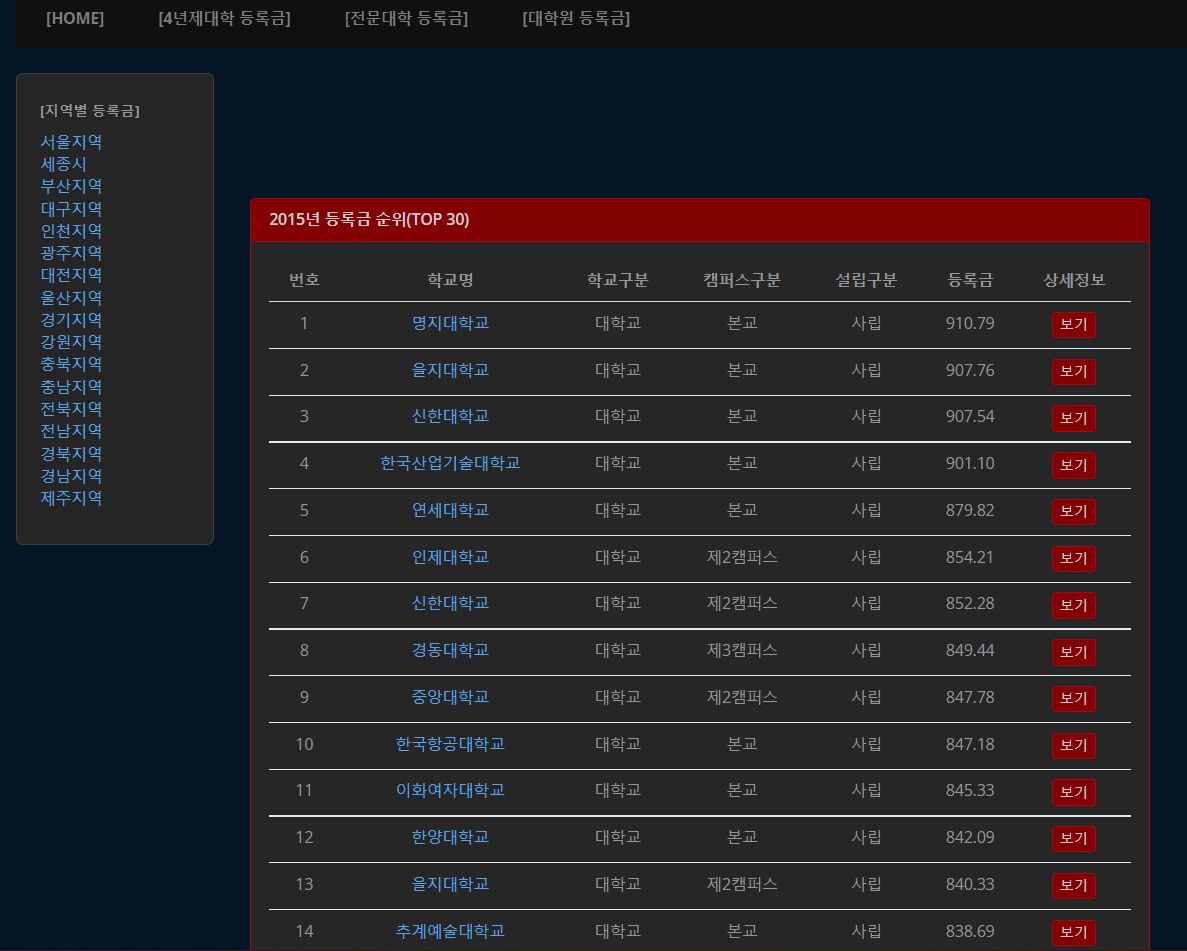Open 명지대학교 school link
Viewport: 1187px width, 951px height.
coord(450,323)
